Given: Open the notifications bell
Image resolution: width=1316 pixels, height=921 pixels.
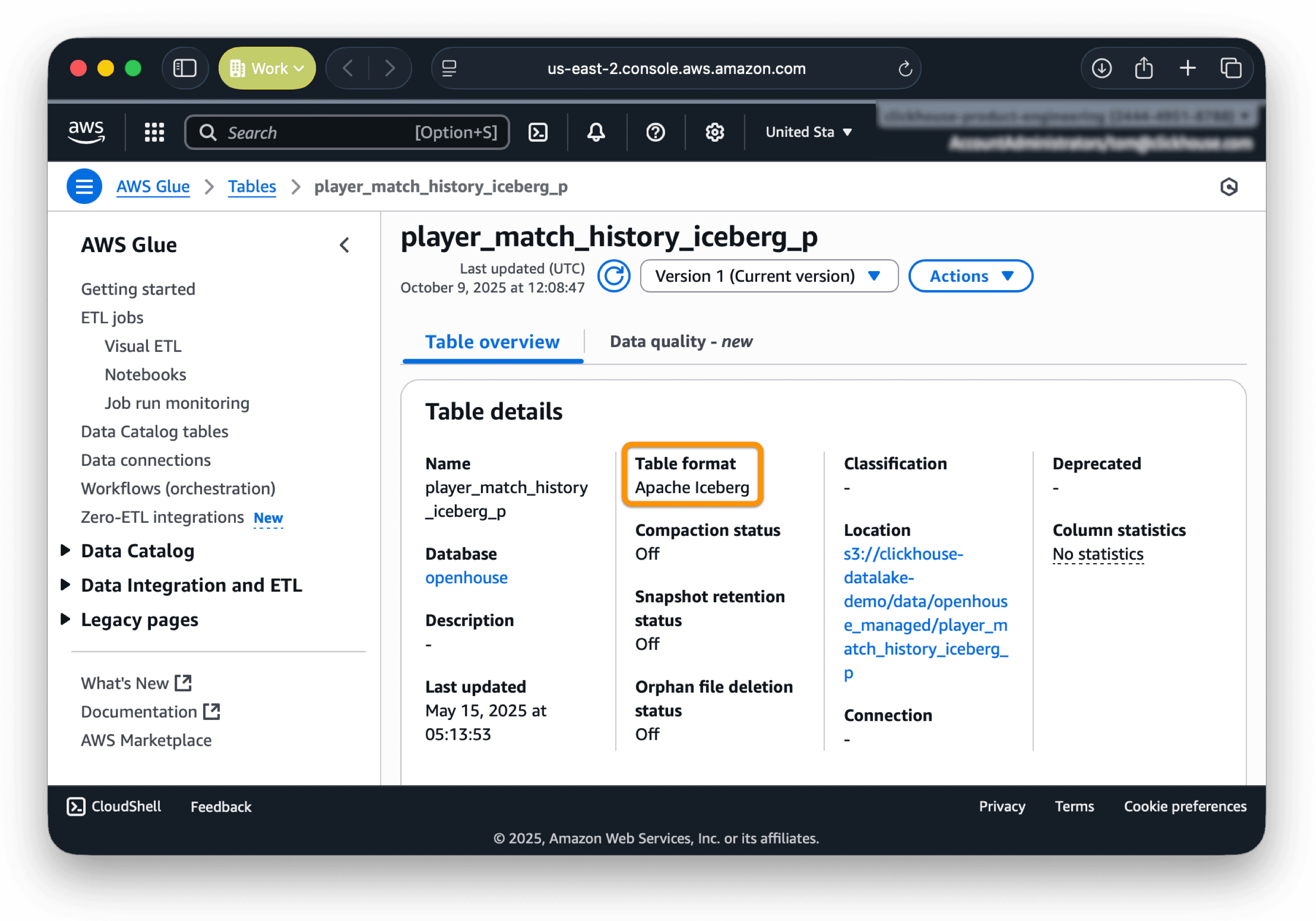Looking at the screenshot, I should coord(596,132).
